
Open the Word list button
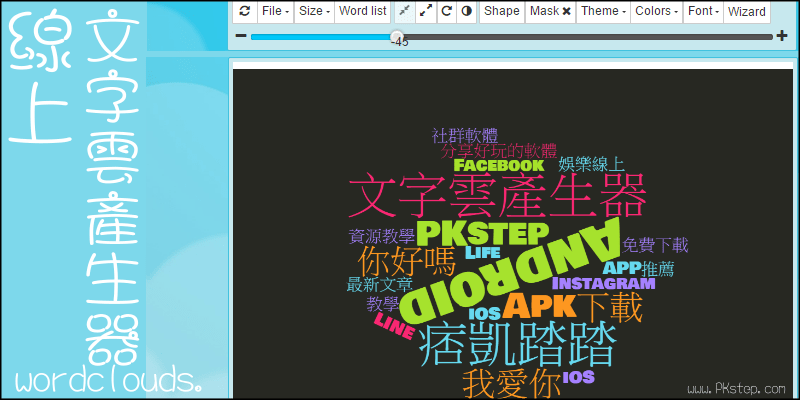click(x=363, y=11)
